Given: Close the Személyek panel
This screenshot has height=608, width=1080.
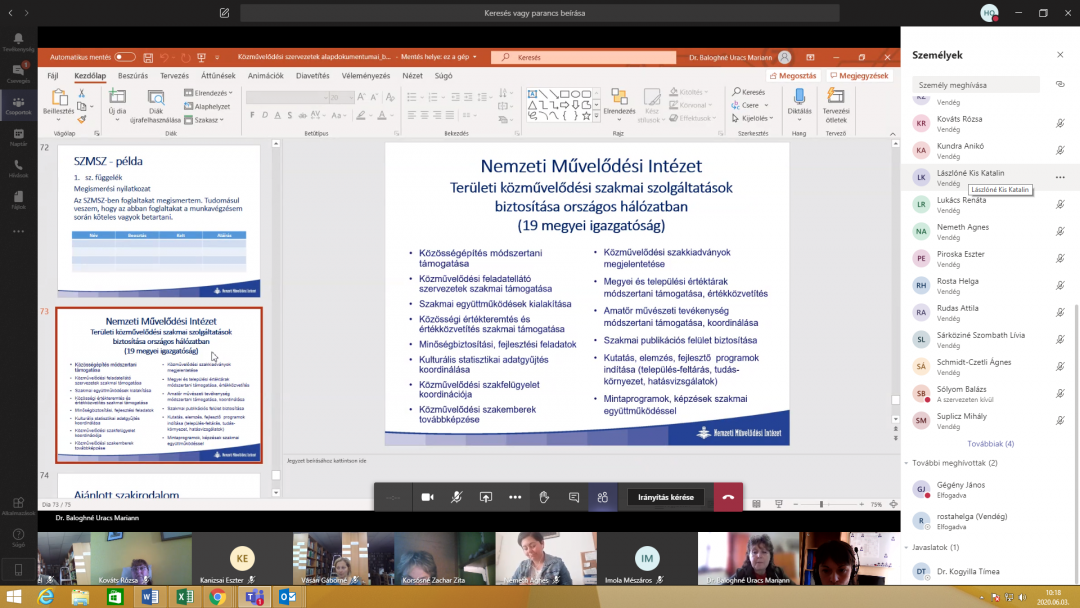Looking at the screenshot, I should point(1060,55).
